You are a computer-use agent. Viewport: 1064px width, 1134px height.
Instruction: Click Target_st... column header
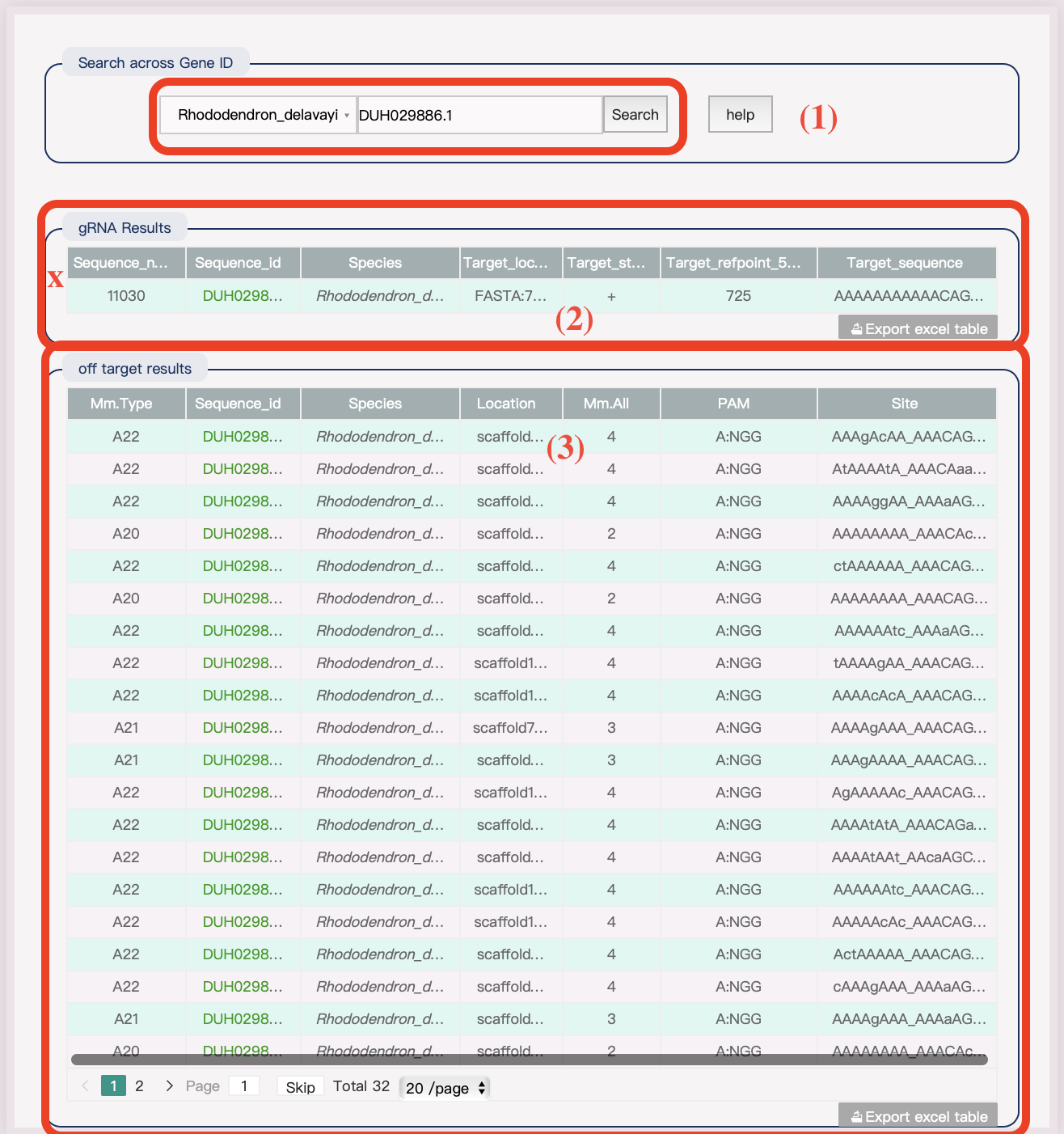pos(611,263)
